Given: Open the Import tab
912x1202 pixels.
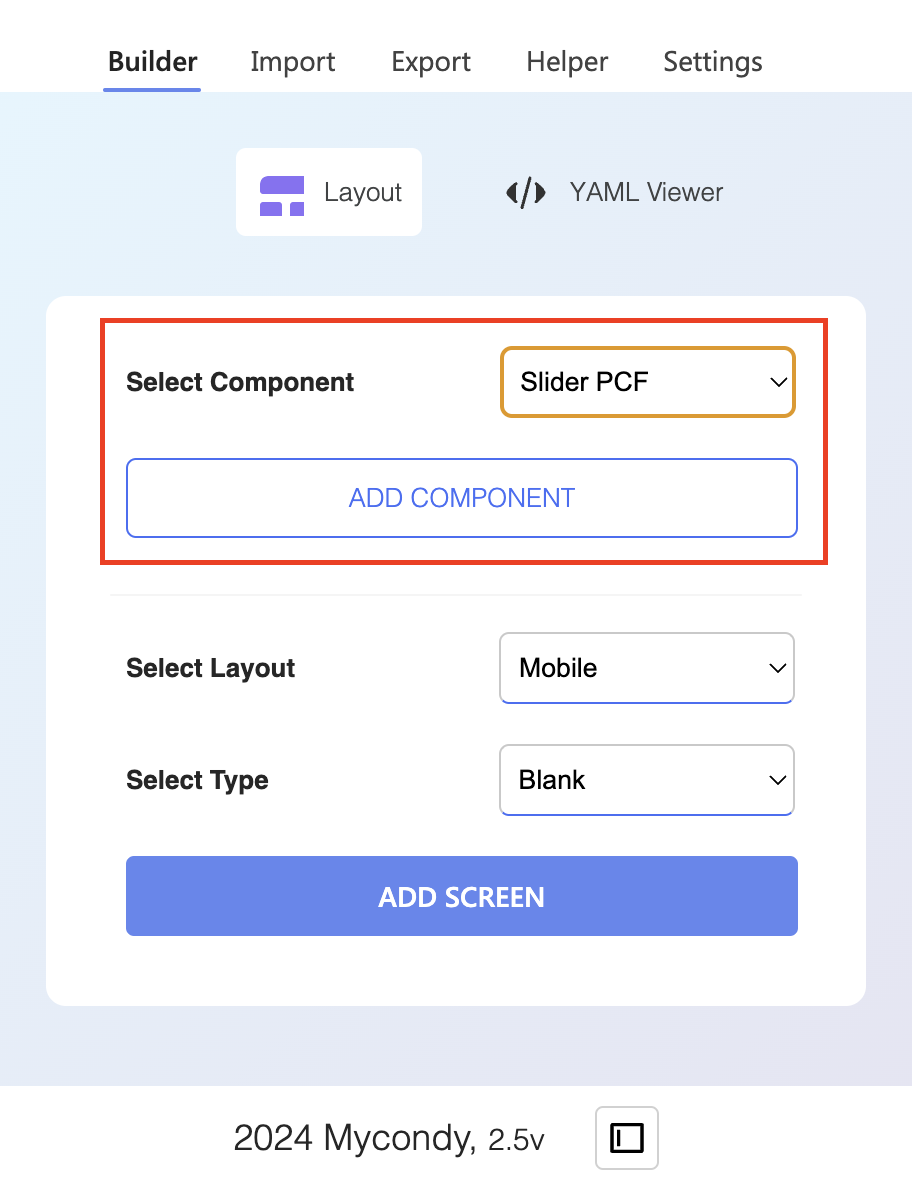Looking at the screenshot, I should (293, 62).
